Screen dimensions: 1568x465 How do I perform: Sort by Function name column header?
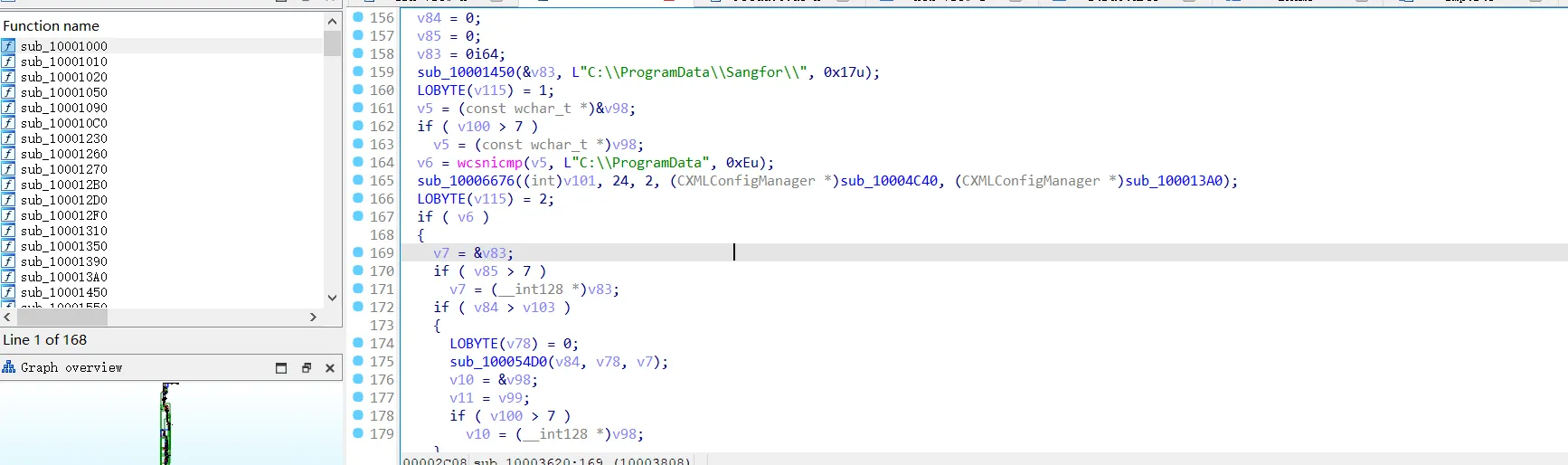pyautogui.click(x=52, y=26)
